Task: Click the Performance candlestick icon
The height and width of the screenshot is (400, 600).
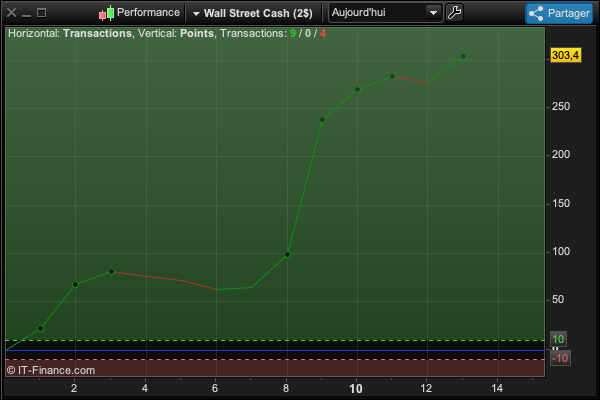Action: pyautogui.click(x=106, y=13)
